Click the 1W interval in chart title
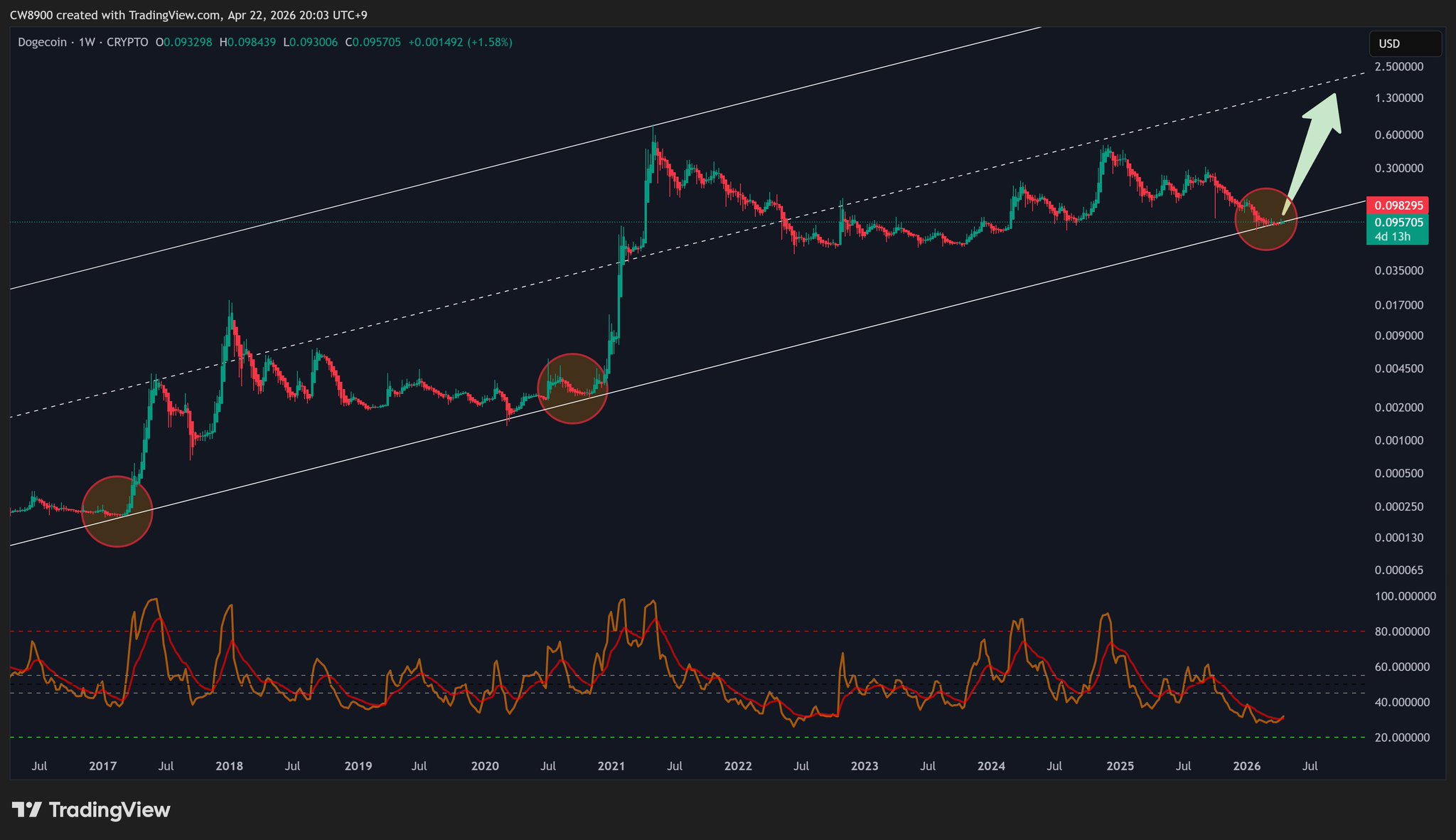The height and width of the screenshot is (840, 1456). click(87, 43)
